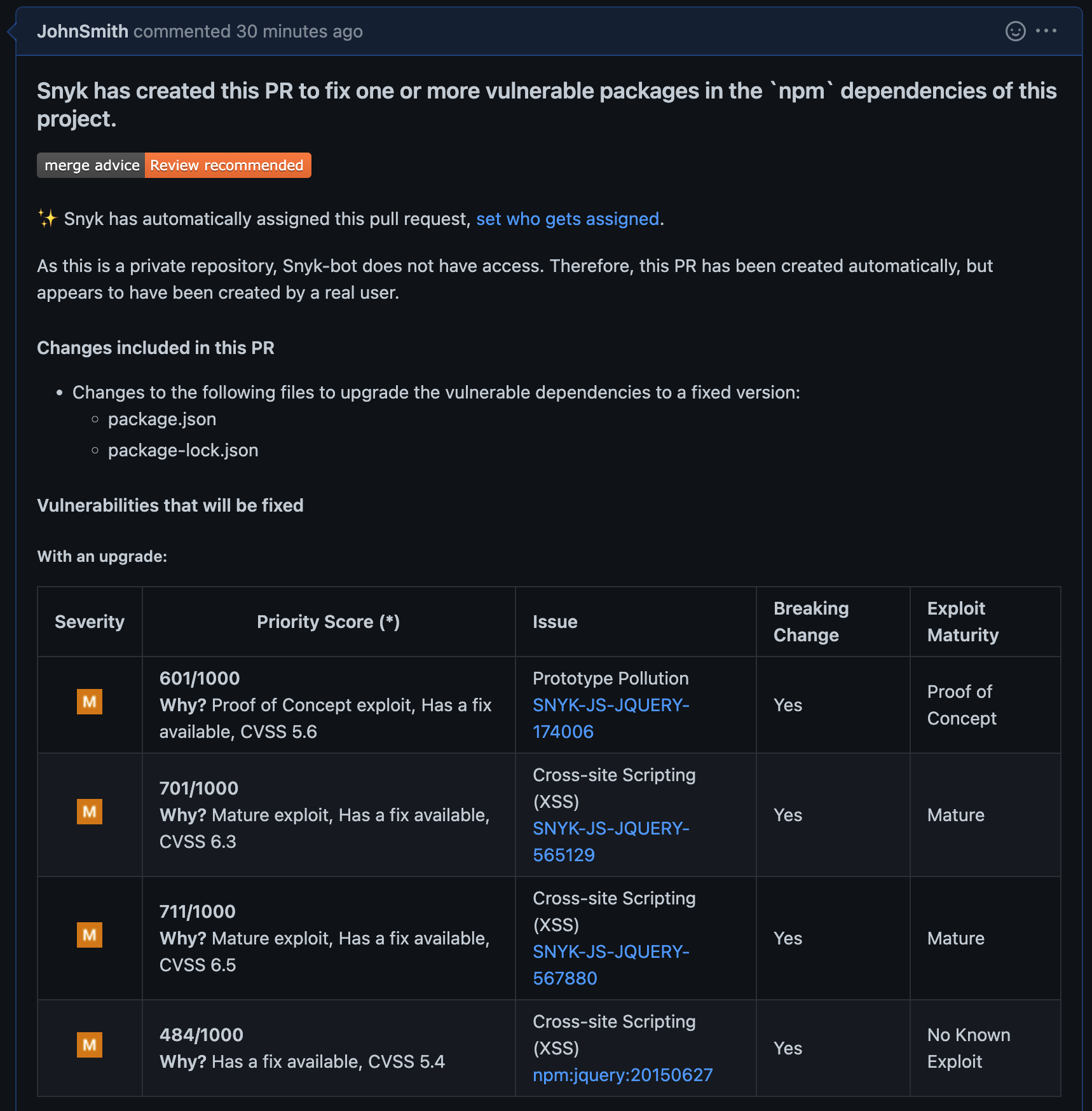Open the emoji reaction picker
The image size is (1092, 1111).
(1015, 31)
